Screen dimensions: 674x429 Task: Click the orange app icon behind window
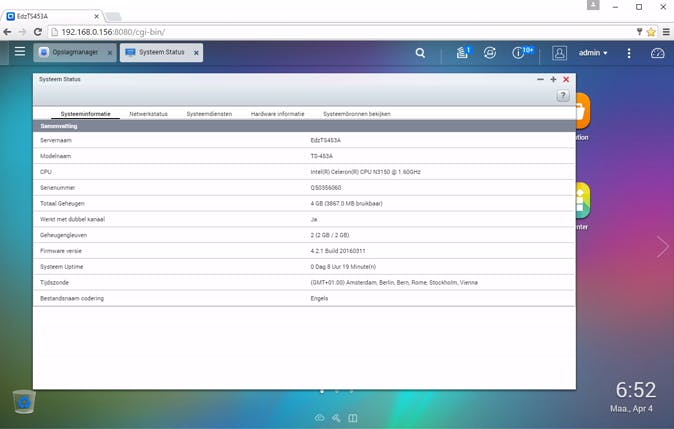582,111
